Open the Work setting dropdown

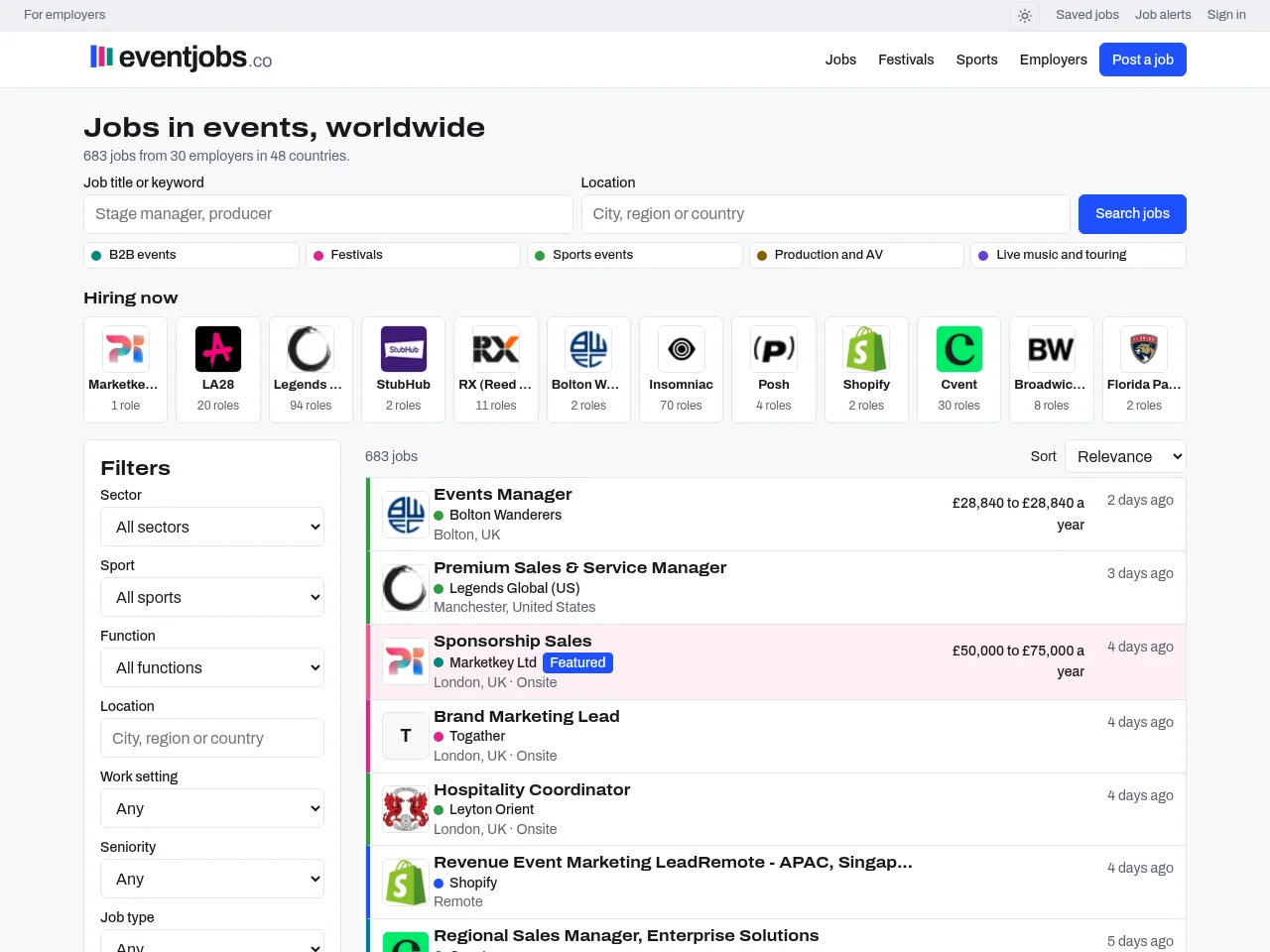[x=212, y=808]
